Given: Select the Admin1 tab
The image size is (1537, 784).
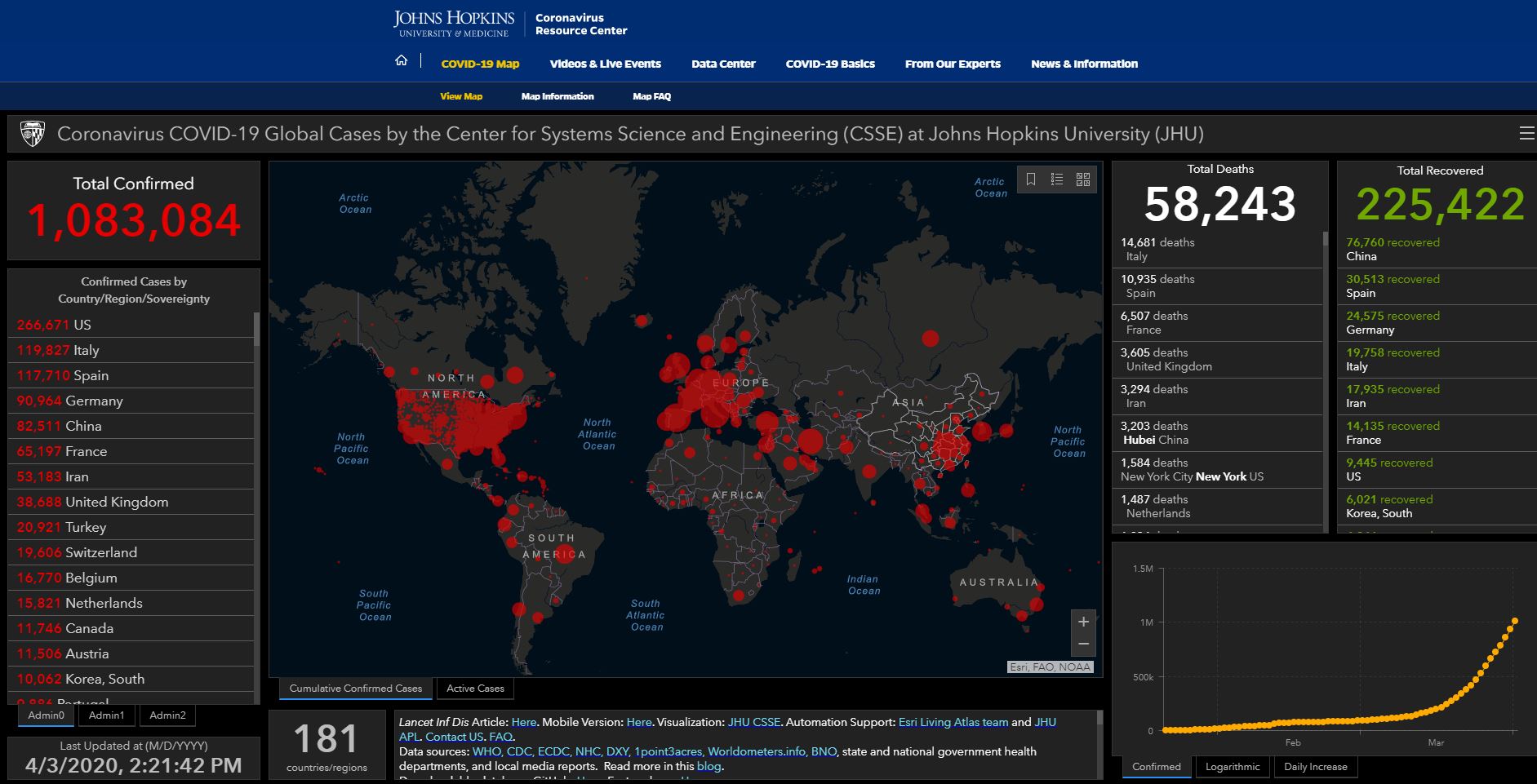Looking at the screenshot, I should tap(107, 715).
